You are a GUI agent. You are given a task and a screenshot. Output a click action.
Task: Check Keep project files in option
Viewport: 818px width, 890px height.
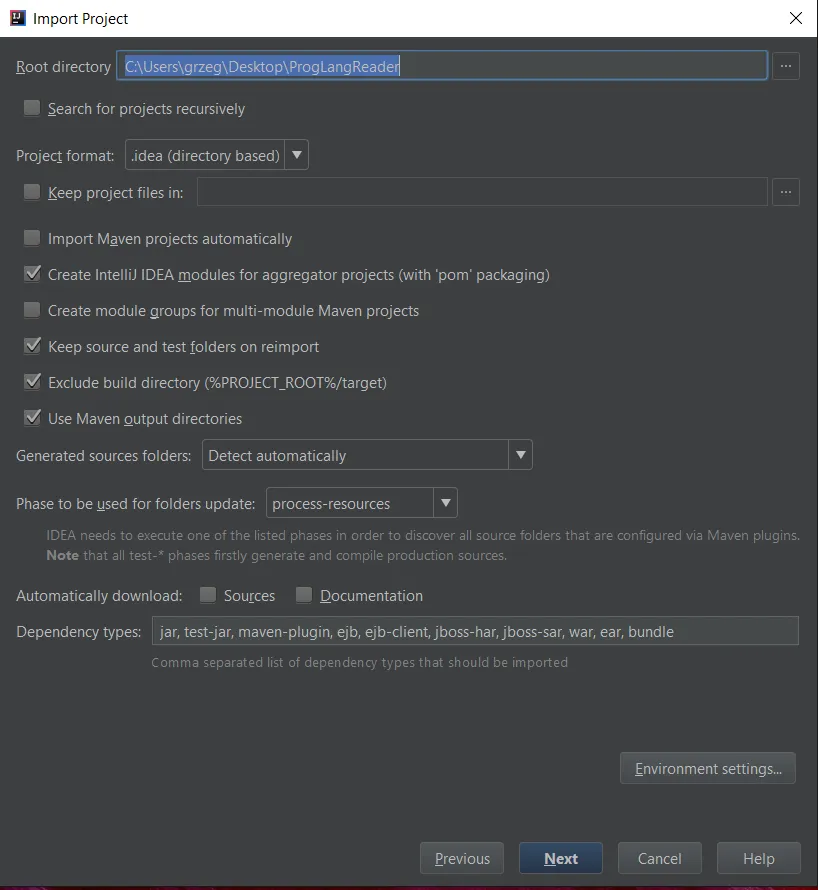click(32, 192)
